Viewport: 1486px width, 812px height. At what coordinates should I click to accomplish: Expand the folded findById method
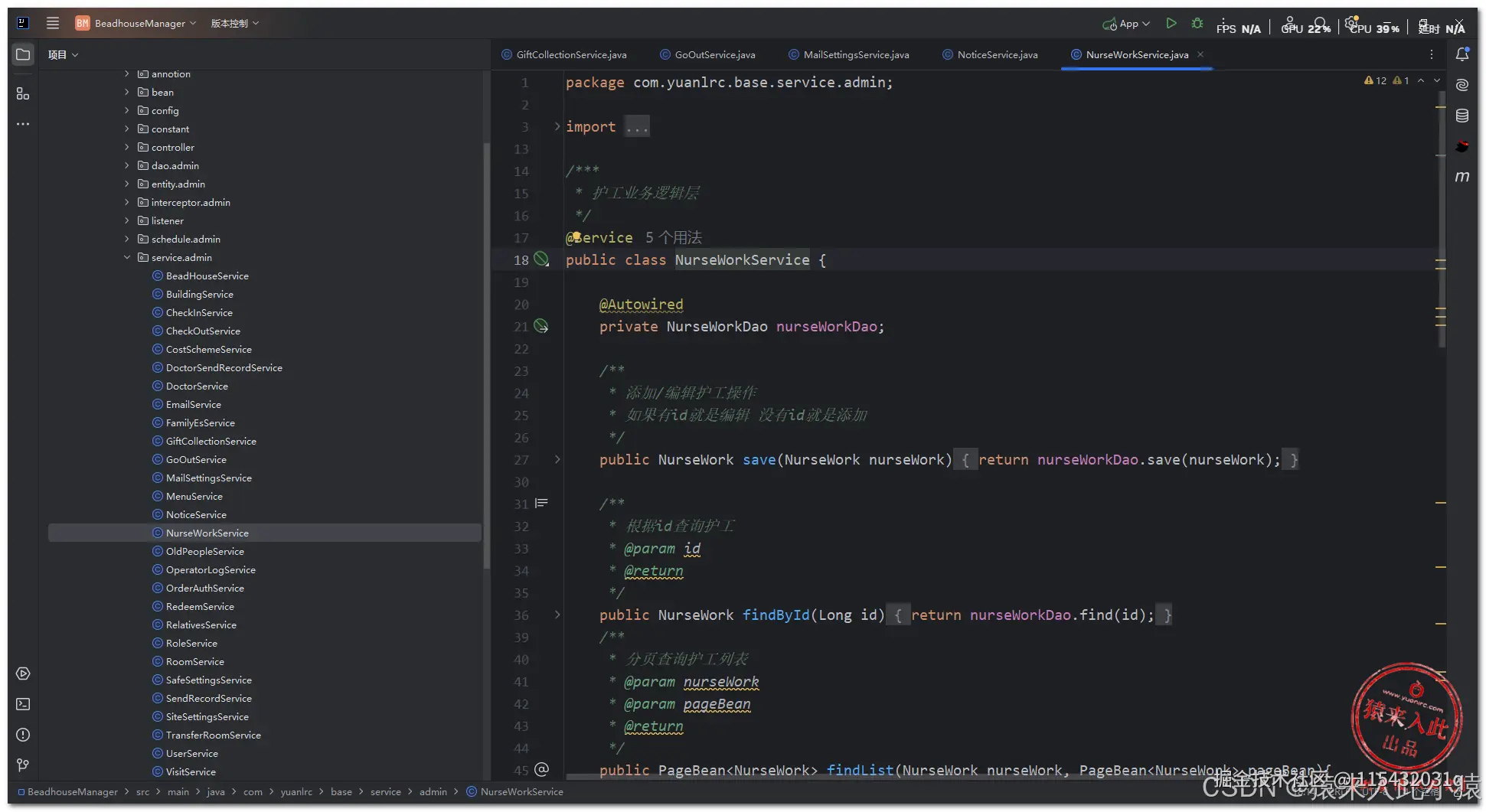coord(557,615)
